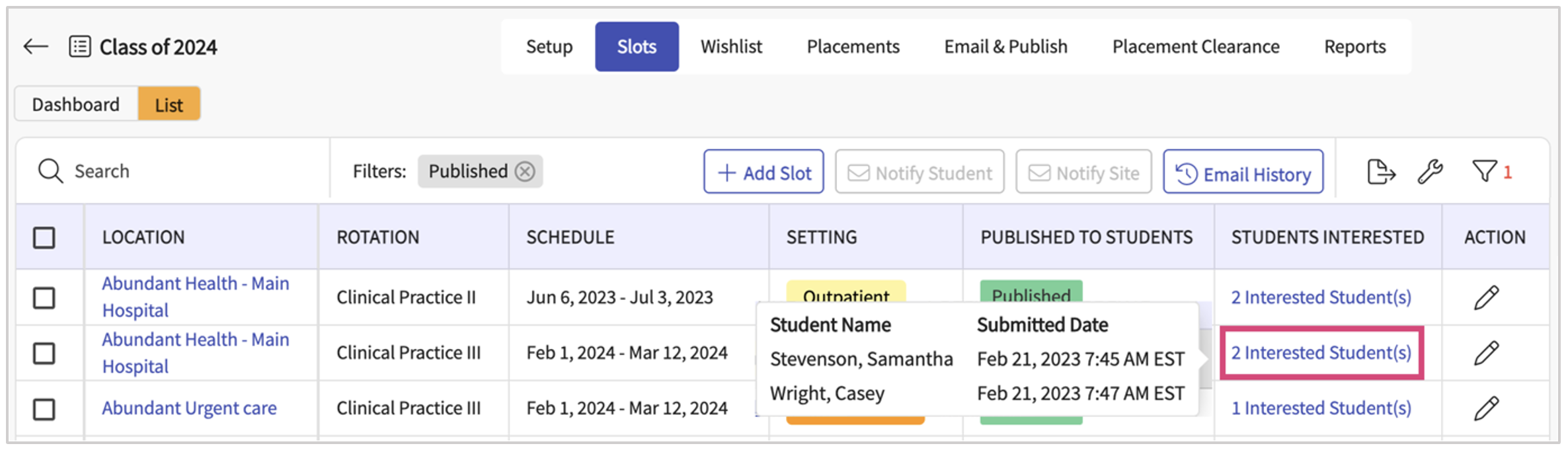Image resolution: width=1568 pixels, height=452 pixels.
Task: Click Feb 21, 2023 7:47 AM EST date
Action: point(1081,393)
